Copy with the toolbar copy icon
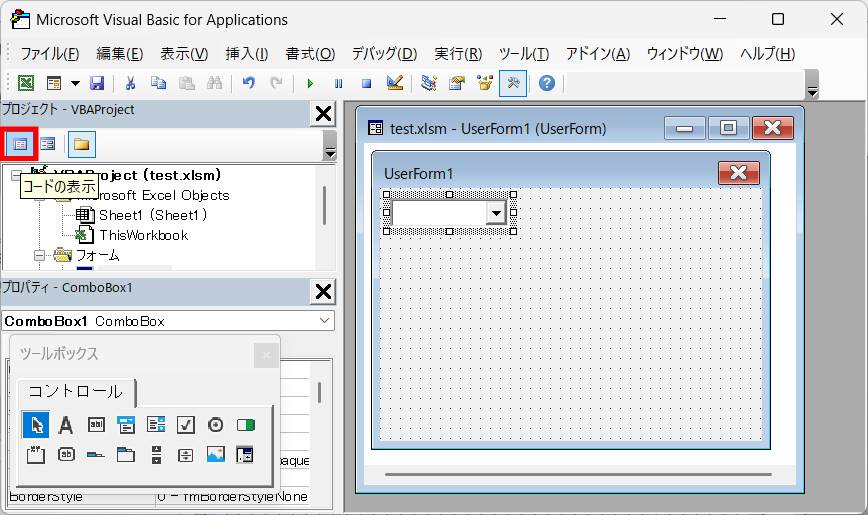This screenshot has width=868, height=515. 158,84
